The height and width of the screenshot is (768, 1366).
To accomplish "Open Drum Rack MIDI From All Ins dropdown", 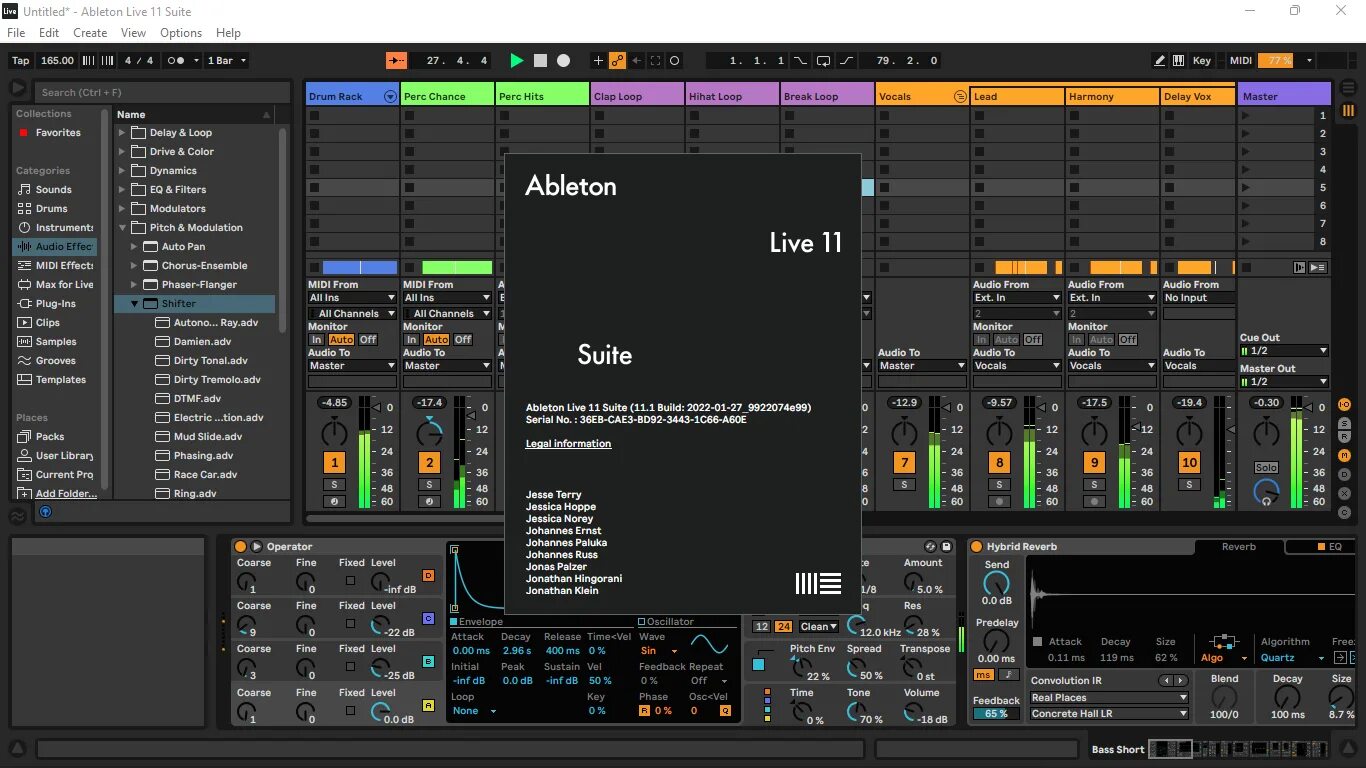I will click(352, 297).
